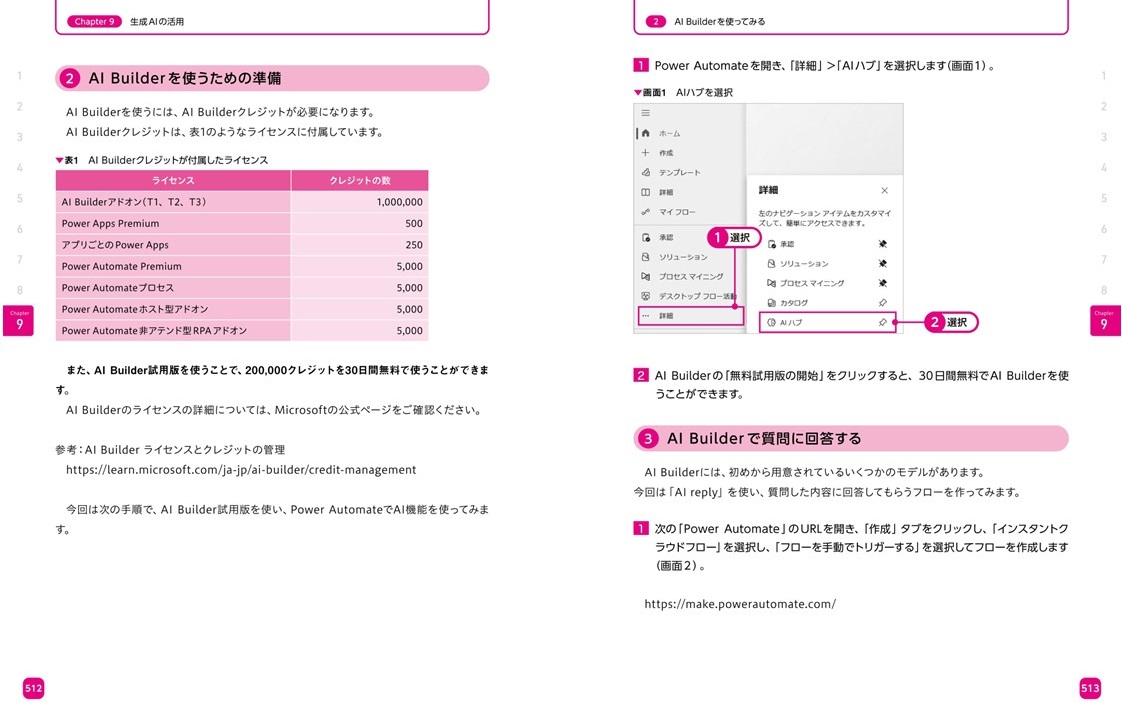Click 参考:AI Builder ライセンスとクレジットの管理 line
The width and height of the screenshot is (1122, 719).
170,450
